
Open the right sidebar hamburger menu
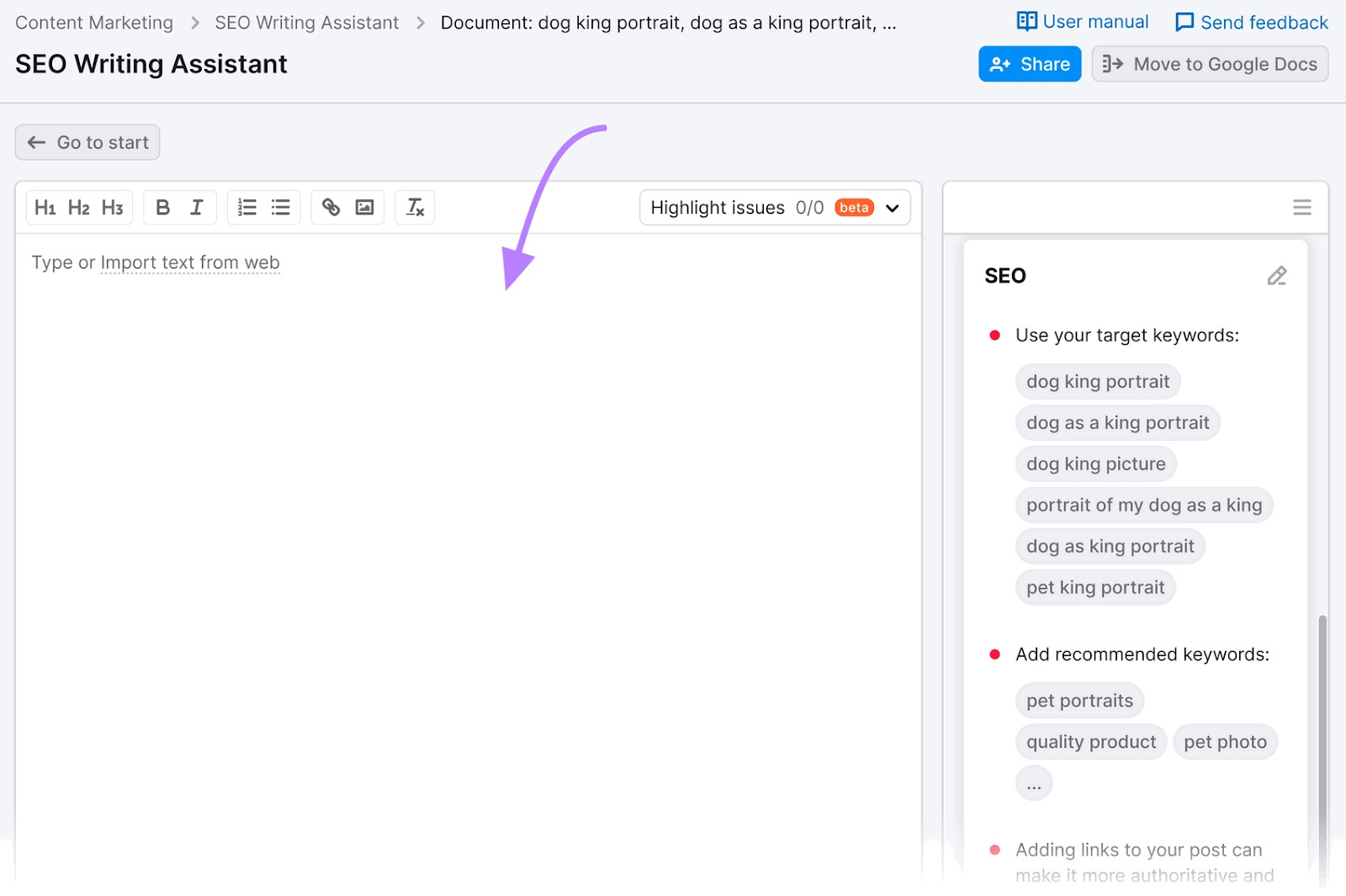(1301, 206)
